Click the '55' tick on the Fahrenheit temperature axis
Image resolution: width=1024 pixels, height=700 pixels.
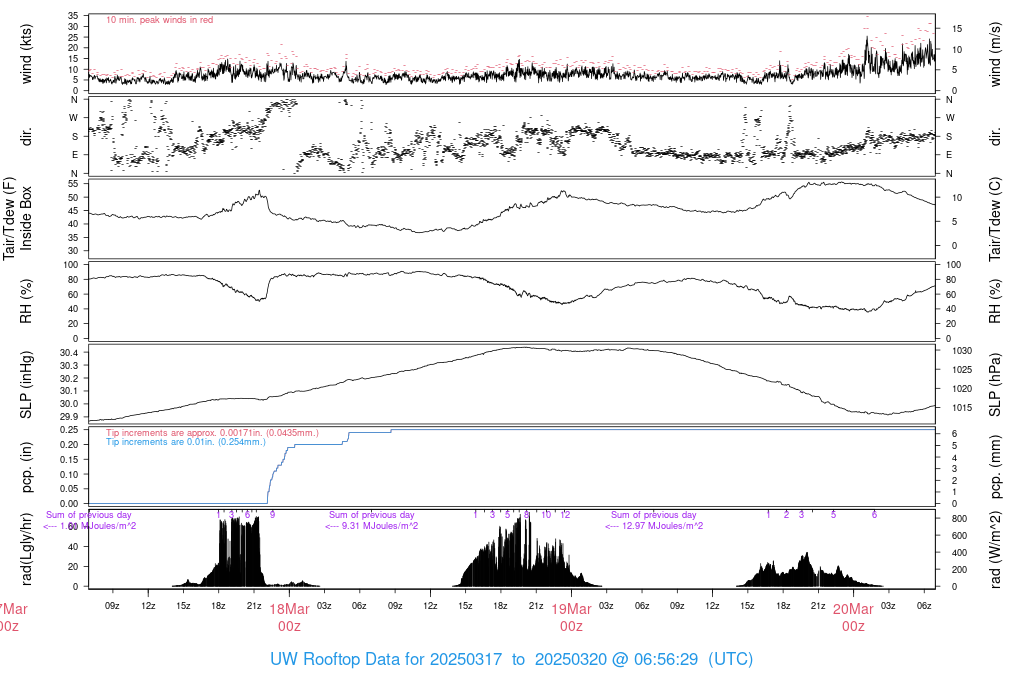(72, 184)
